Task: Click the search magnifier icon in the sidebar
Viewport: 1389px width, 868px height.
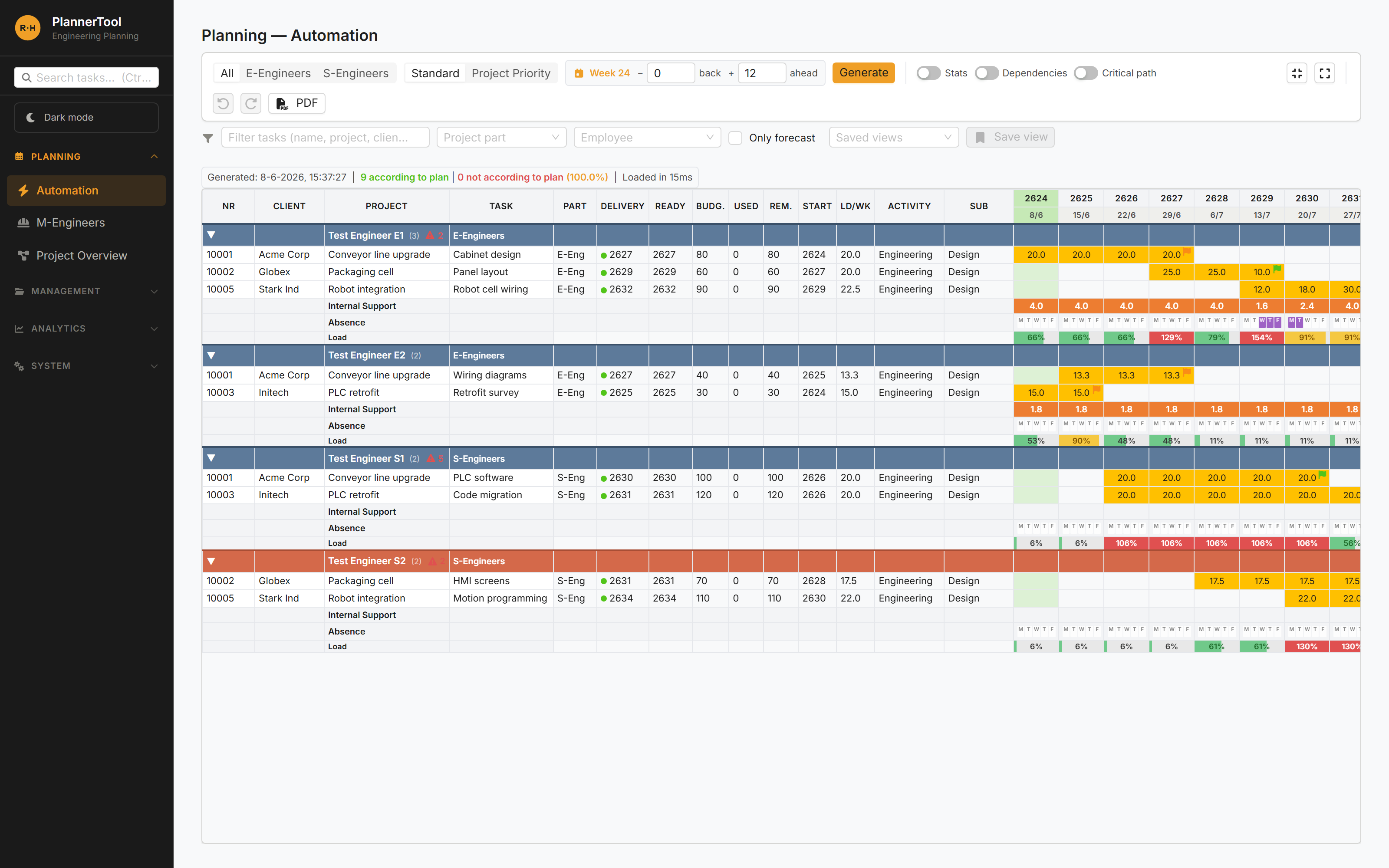Action: pyautogui.click(x=26, y=78)
